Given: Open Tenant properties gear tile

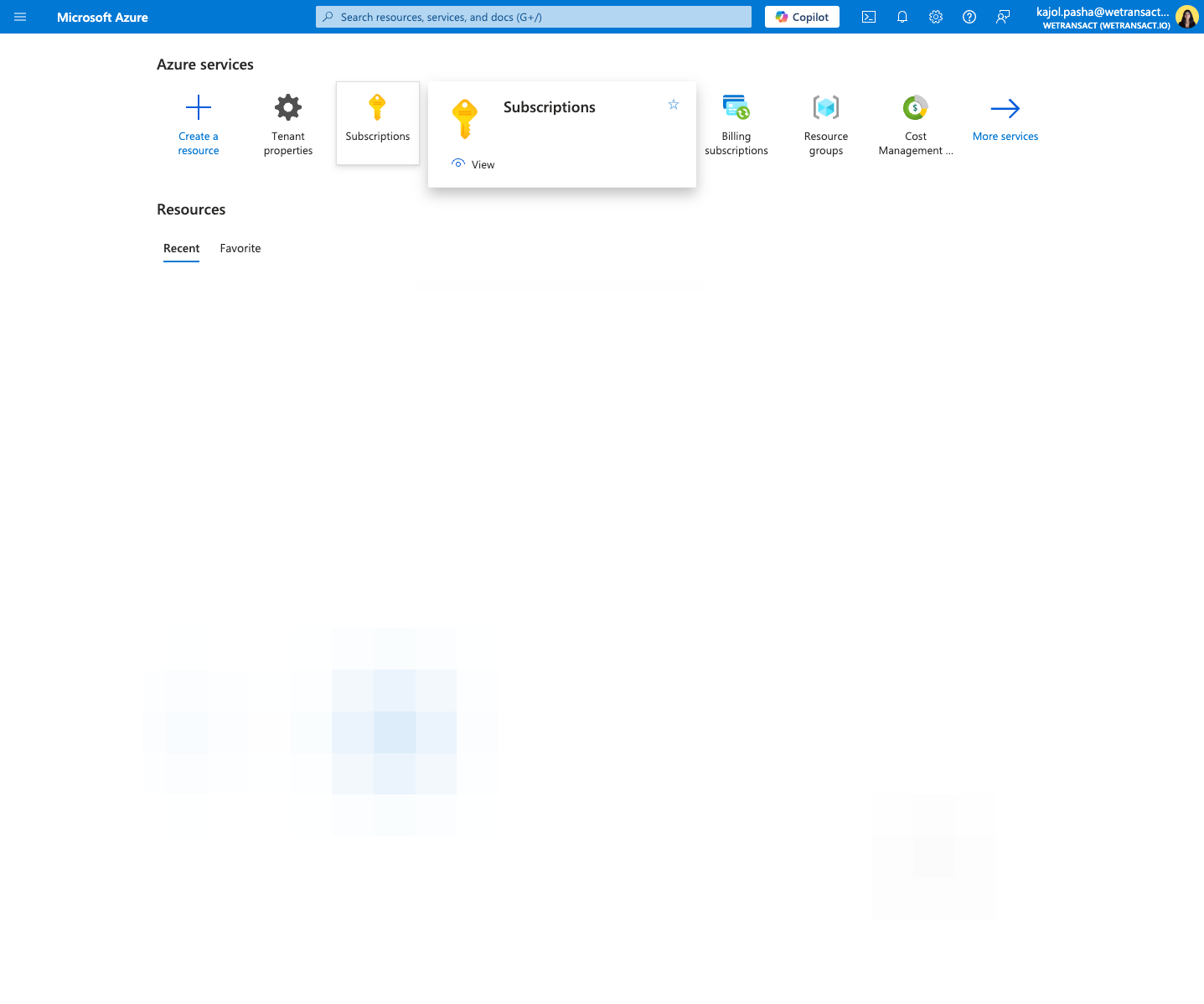Looking at the screenshot, I should (x=288, y=107).
